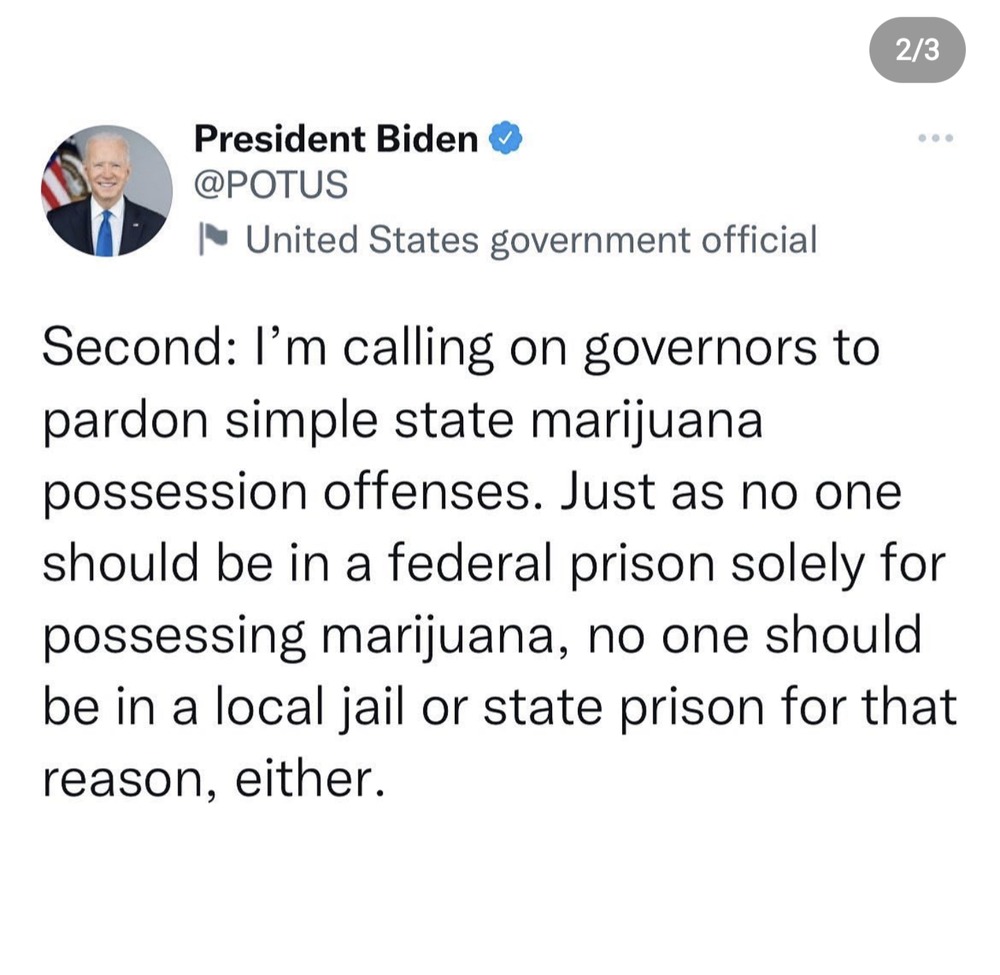Click the United States government official label
The height and width of the screenshot is (975, 1000).
tap(530, 239)
